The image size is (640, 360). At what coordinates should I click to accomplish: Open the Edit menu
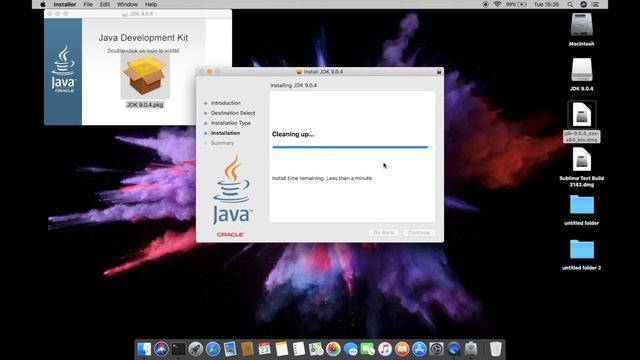(105, 4)
